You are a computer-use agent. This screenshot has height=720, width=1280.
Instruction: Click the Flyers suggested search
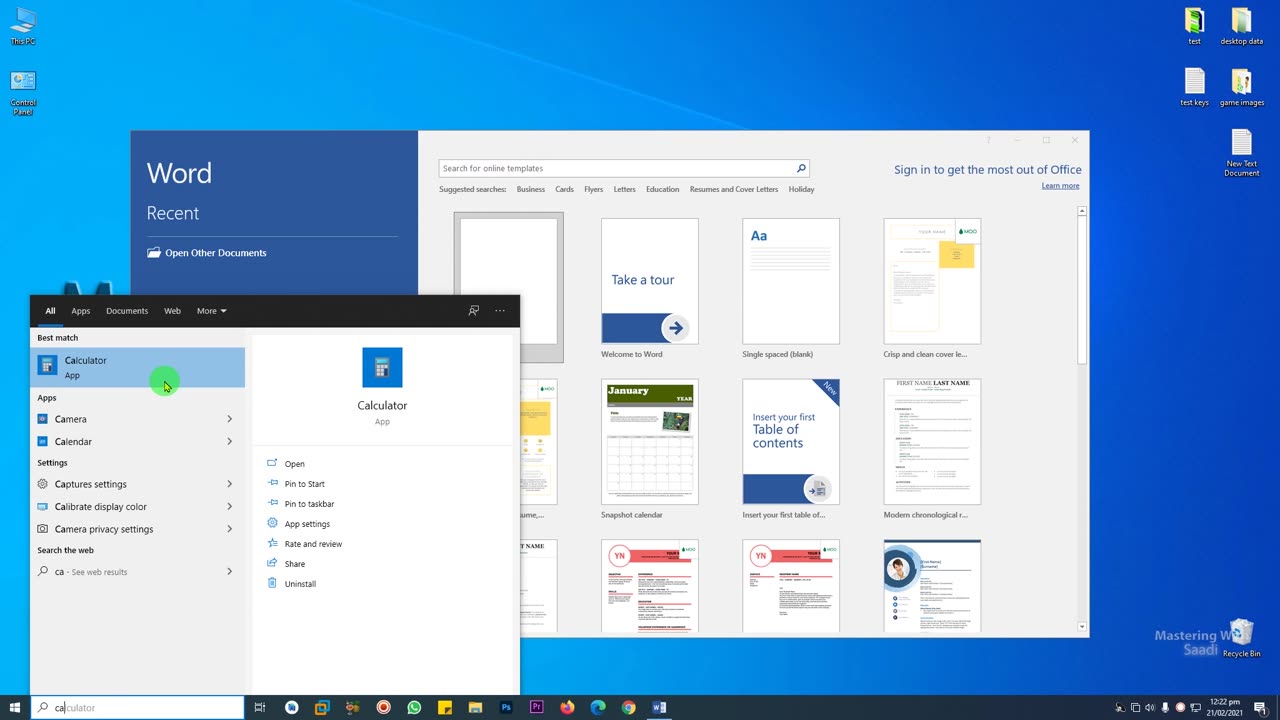tap(594, 189)
